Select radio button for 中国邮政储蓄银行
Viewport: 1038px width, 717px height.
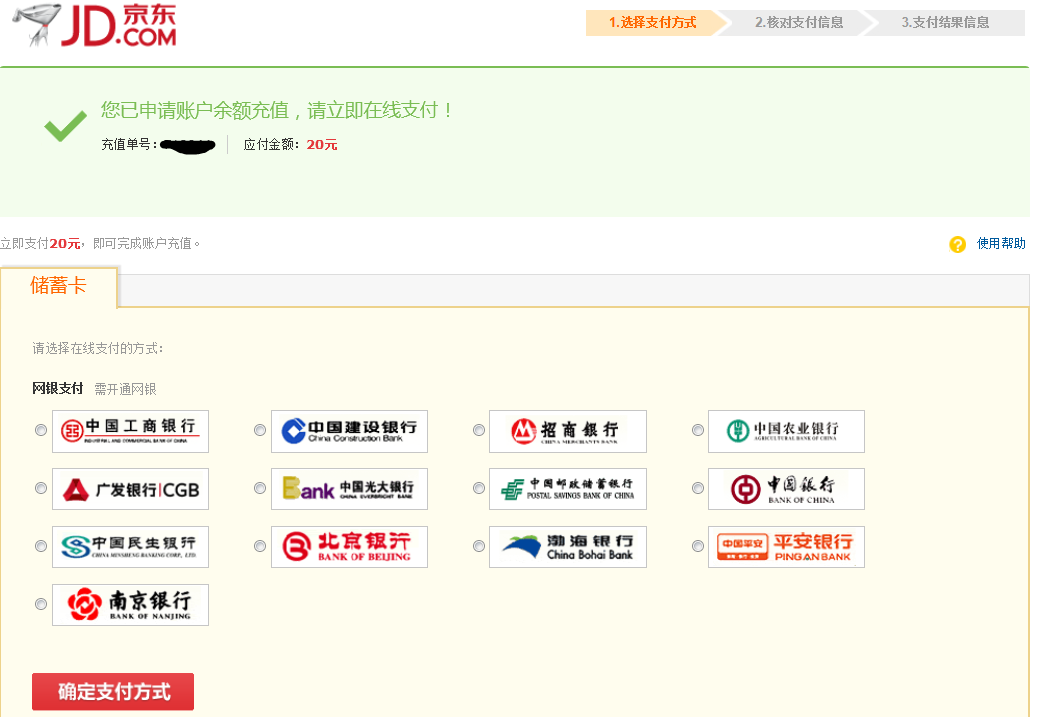tap(479, 488)
